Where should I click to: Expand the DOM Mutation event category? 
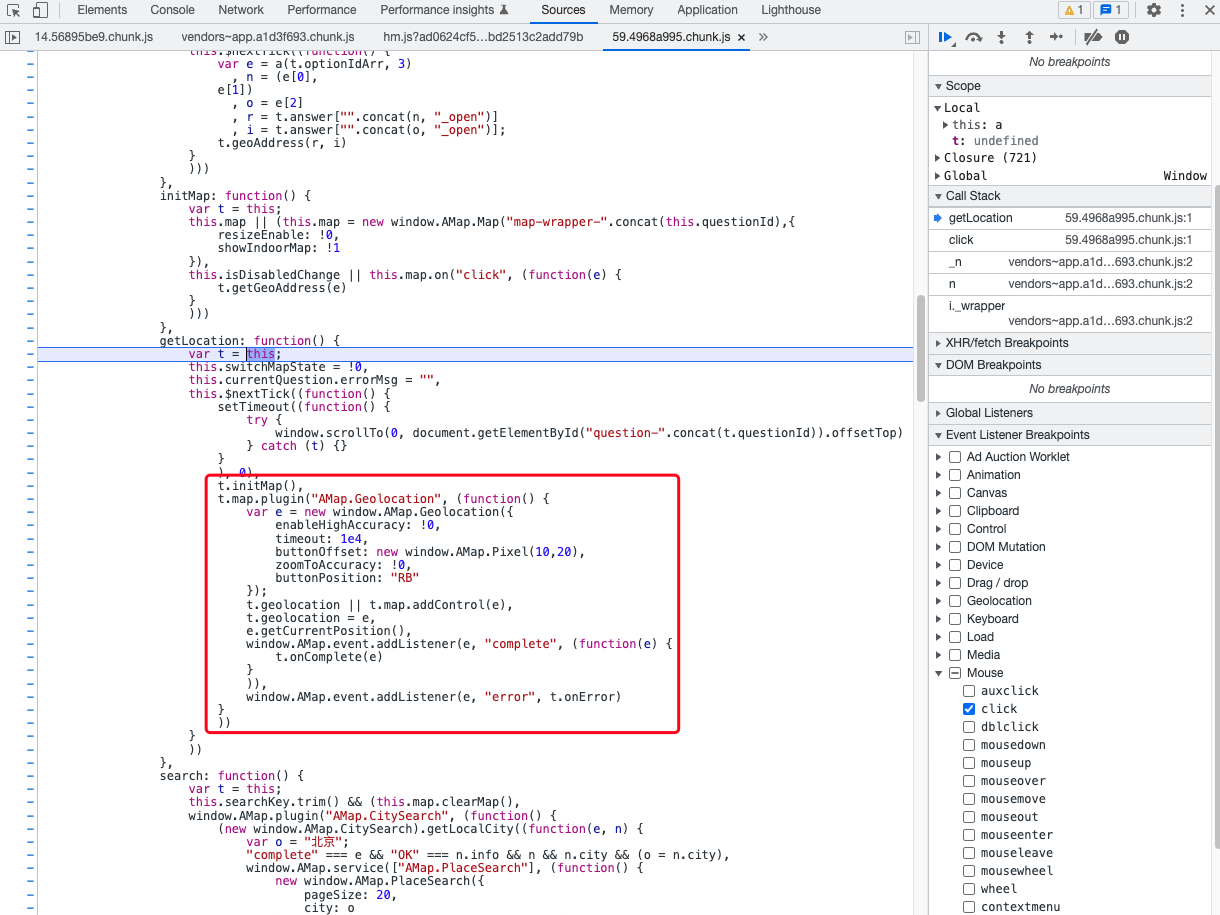pyautogui.click(x=939, y=547)
